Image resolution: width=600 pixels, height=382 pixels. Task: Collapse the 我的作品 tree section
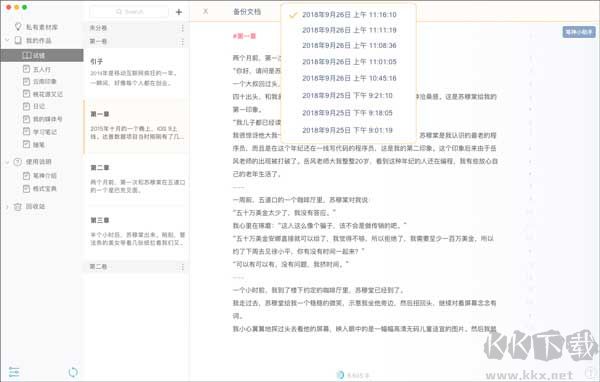7,40
